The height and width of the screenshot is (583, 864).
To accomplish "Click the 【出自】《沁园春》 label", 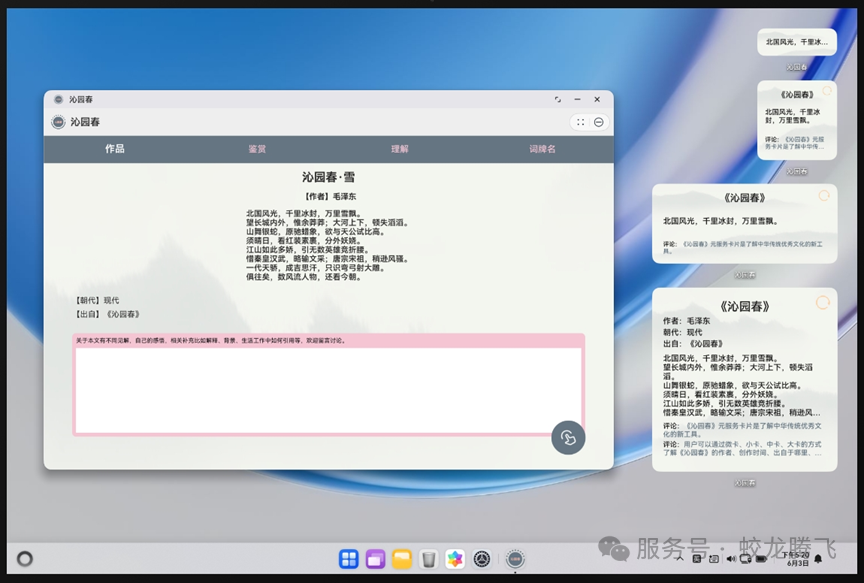I will [x=107, y=314].
